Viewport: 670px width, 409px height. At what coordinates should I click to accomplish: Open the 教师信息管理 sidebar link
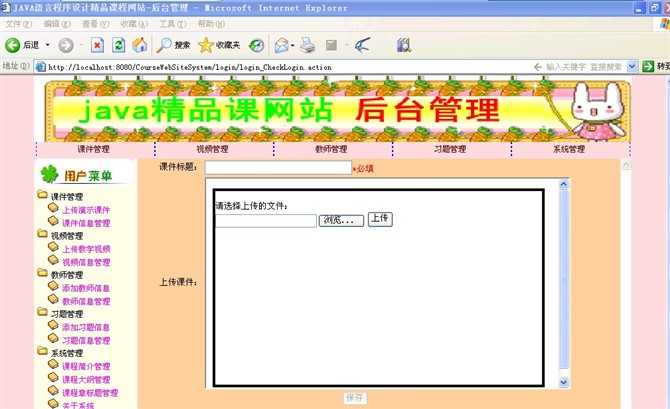point(86,301)
